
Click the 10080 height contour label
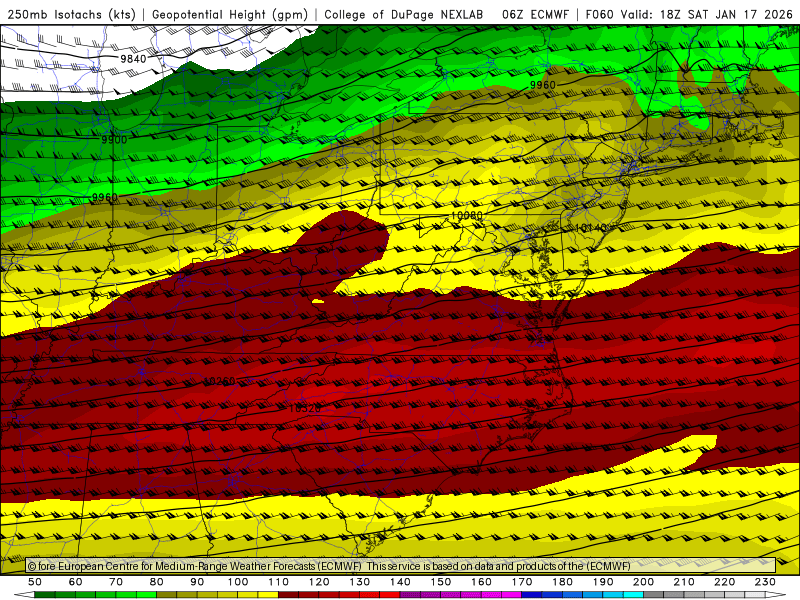466,216
